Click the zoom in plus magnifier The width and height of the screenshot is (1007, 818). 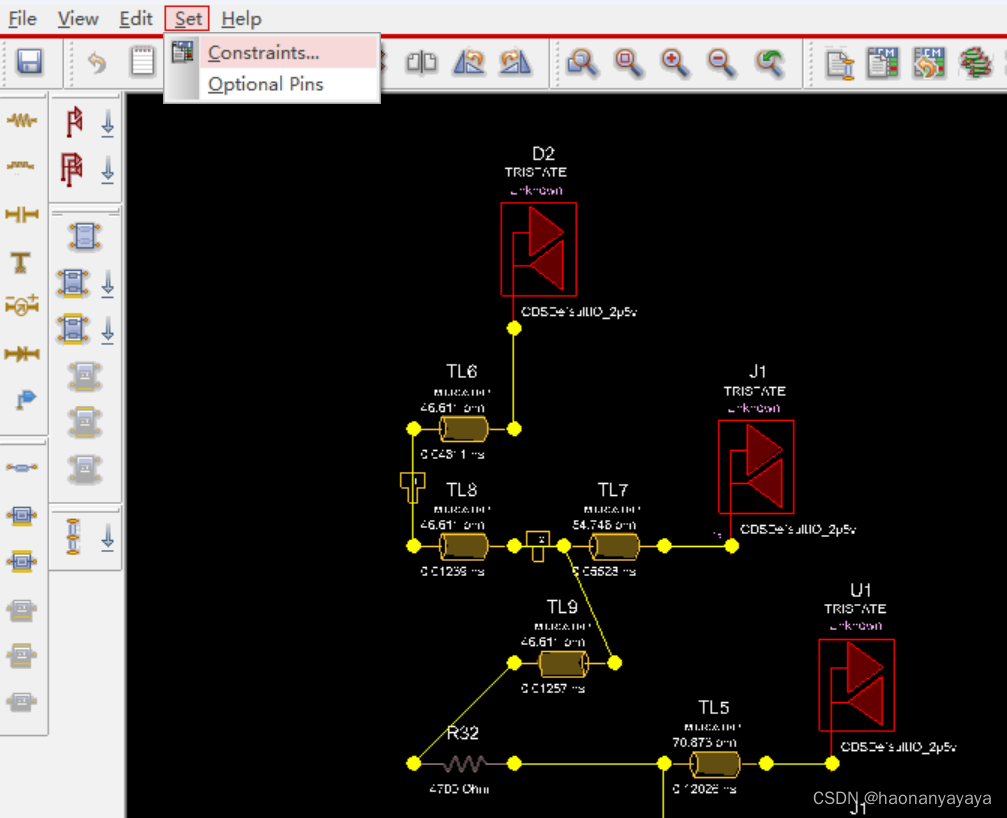tap(674, 63)
